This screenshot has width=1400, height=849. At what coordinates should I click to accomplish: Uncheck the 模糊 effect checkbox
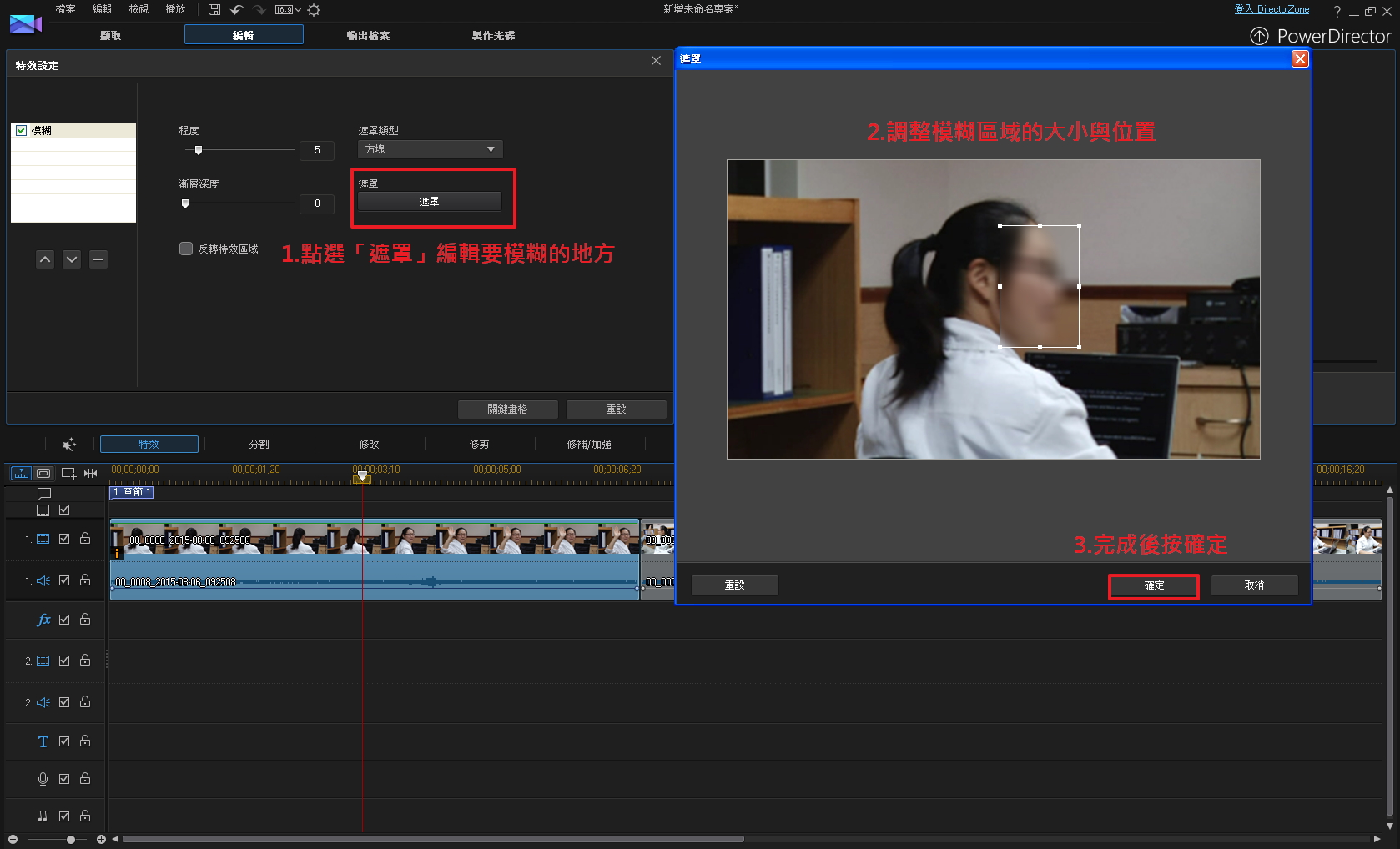click(22, 131)
